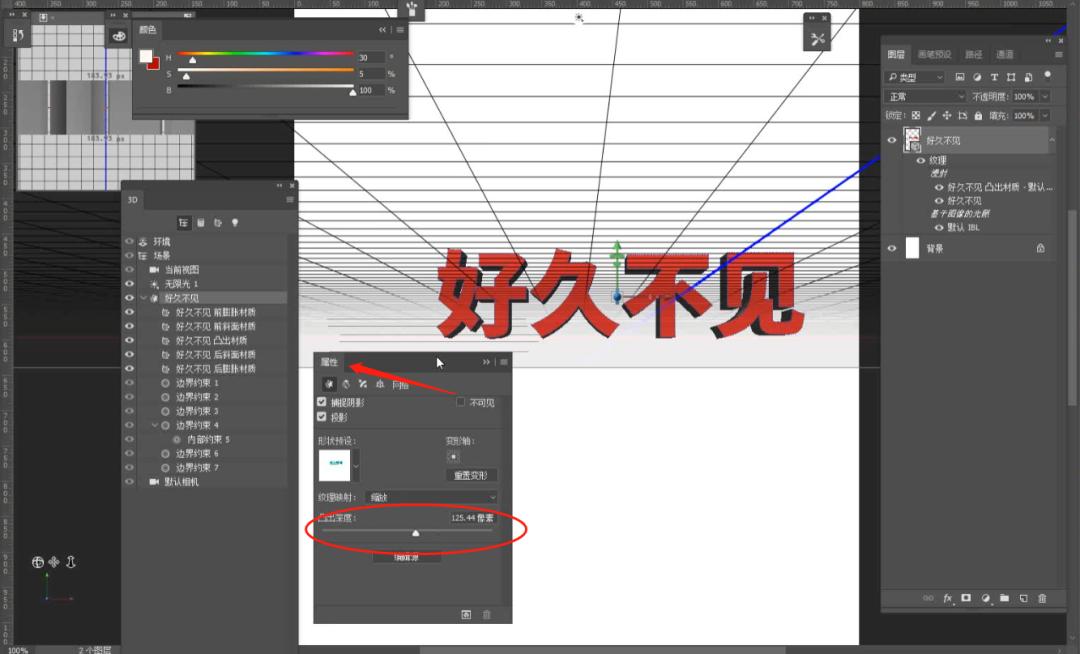
Task: Filter 3D panel by meshes
Action: click(x=201, y=223)
